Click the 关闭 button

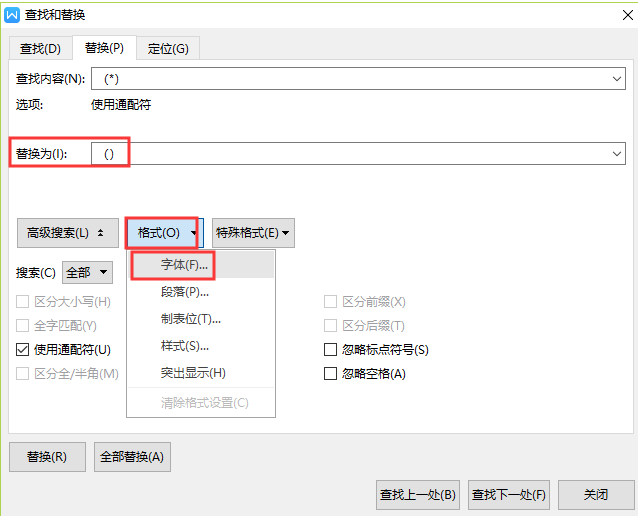[x=596, y=495]
